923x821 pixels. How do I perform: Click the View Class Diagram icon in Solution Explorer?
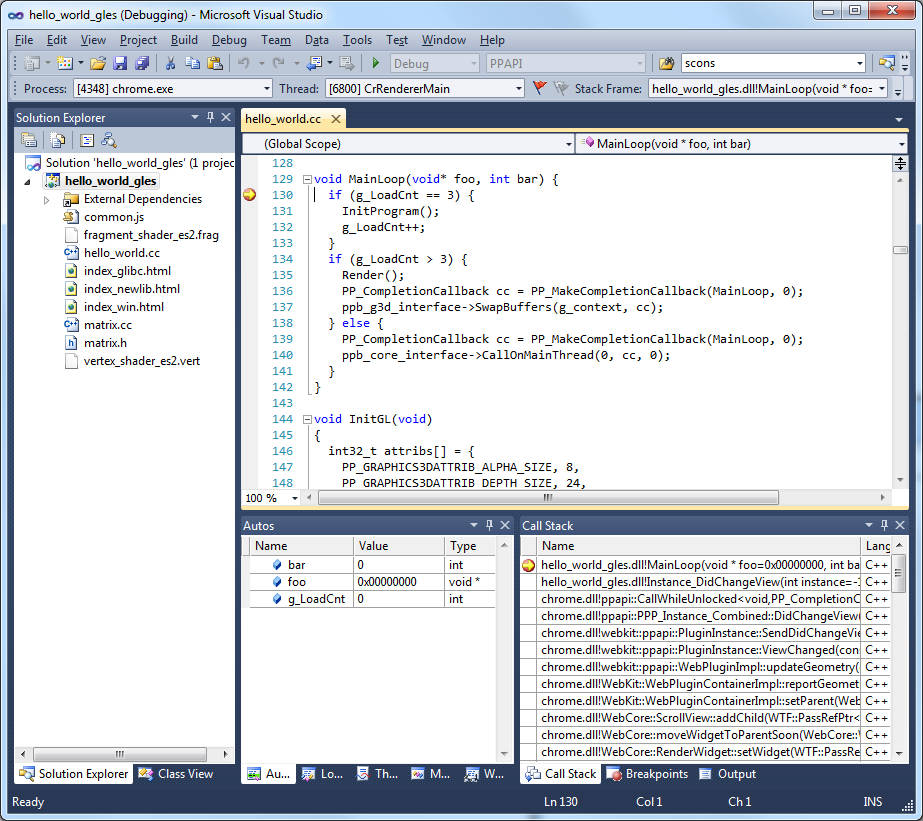coord(109,140)
